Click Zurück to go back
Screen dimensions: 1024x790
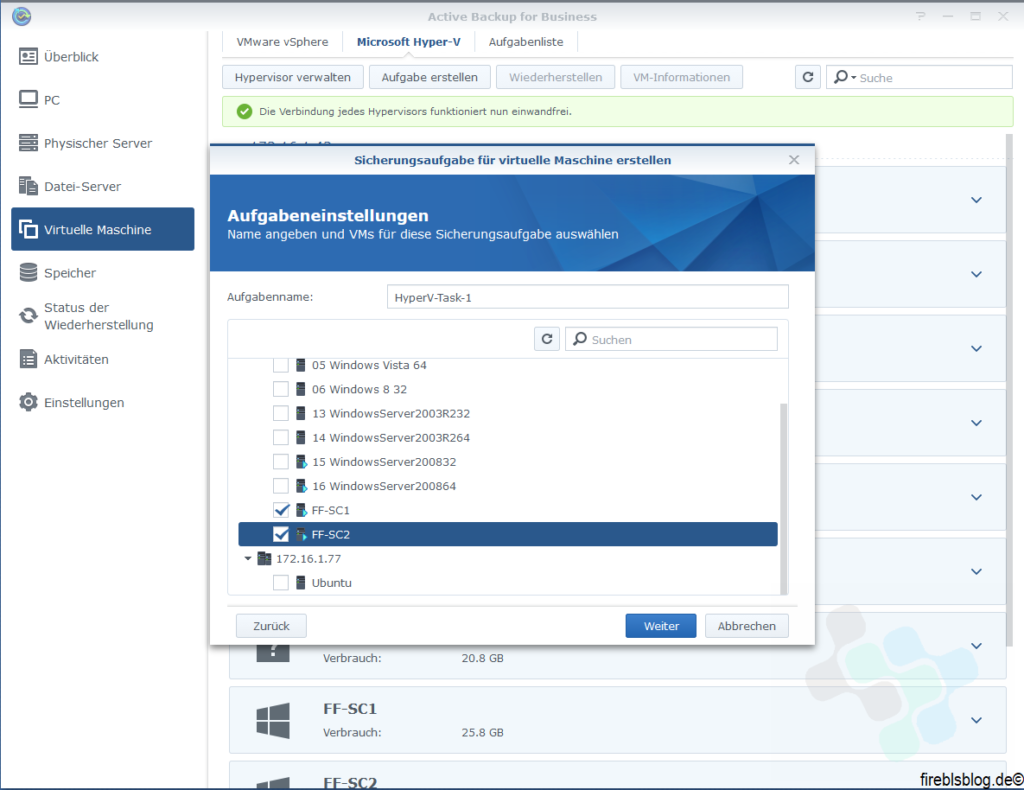[271, 625]
